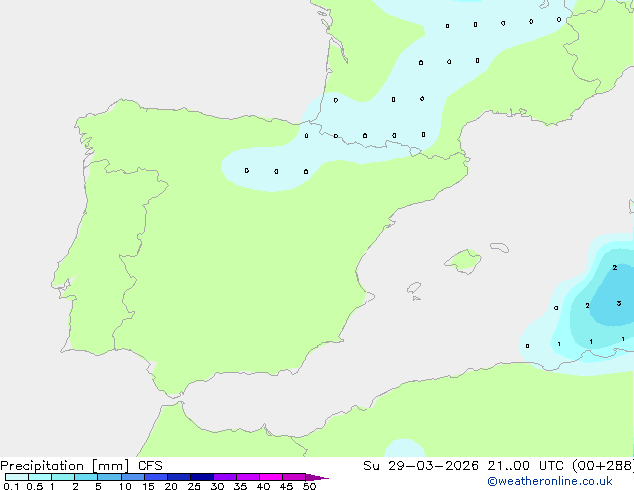
Task: Click the 0.5–1 mm legend swatch
Action: pos(40,477)
